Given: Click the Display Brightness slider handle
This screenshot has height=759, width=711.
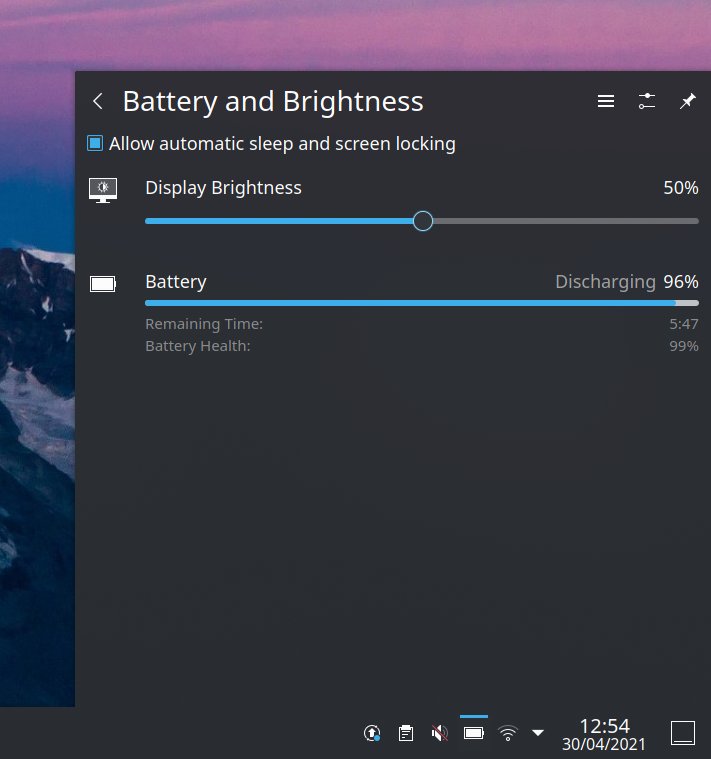Looking at the screenshot, I should [x=423, y=221].
